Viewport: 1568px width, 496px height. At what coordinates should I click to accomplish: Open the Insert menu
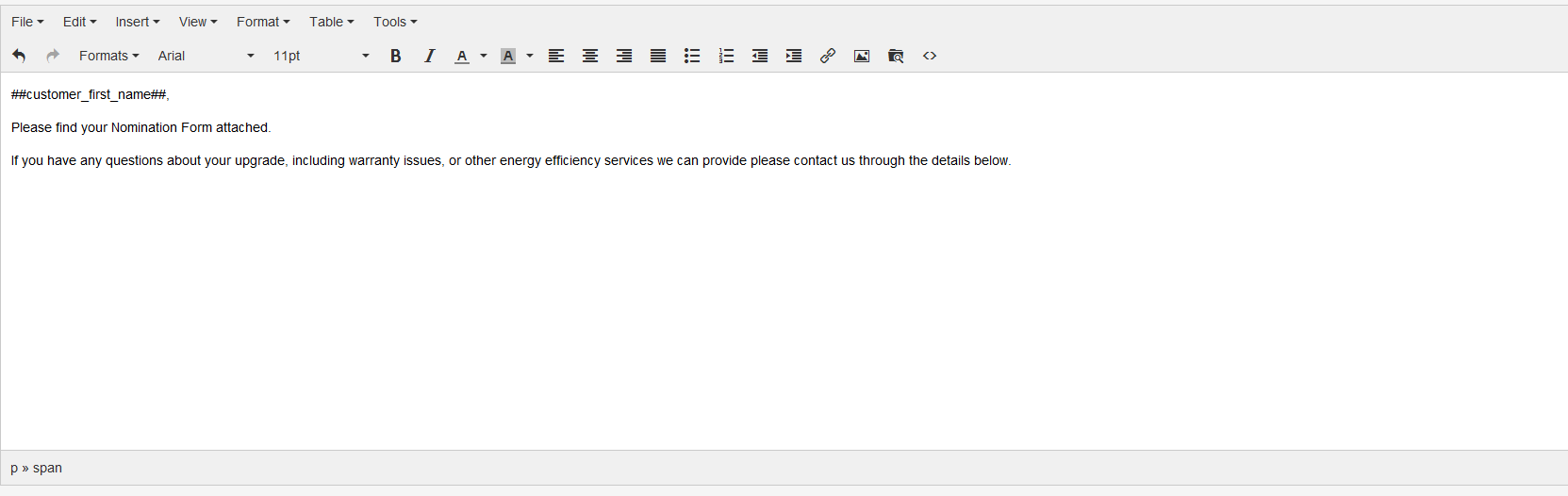[x=137, y=22]
